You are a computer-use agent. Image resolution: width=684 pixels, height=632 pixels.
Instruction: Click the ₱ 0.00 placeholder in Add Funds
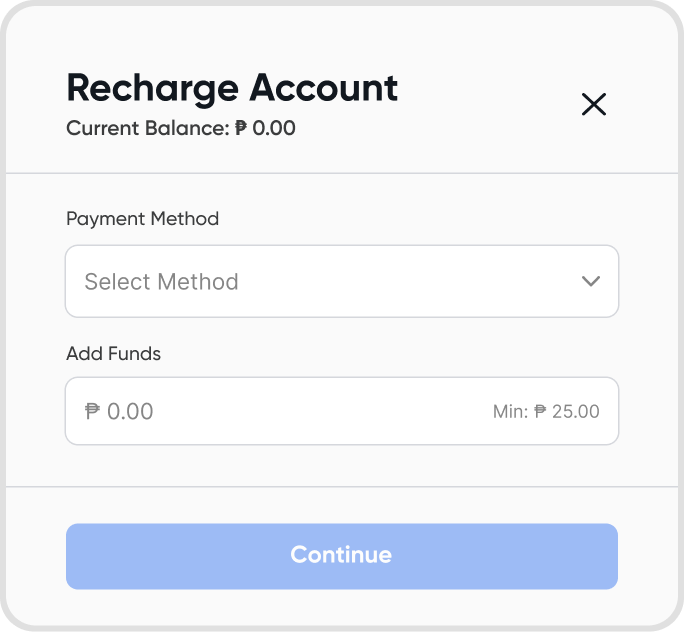[x=119, y=411]
